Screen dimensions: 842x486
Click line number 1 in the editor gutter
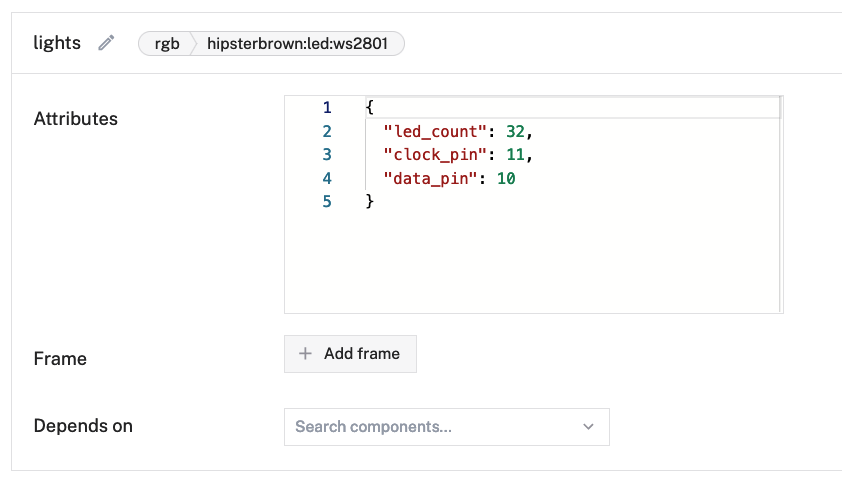pyautogui.click(x=327, y=107)
